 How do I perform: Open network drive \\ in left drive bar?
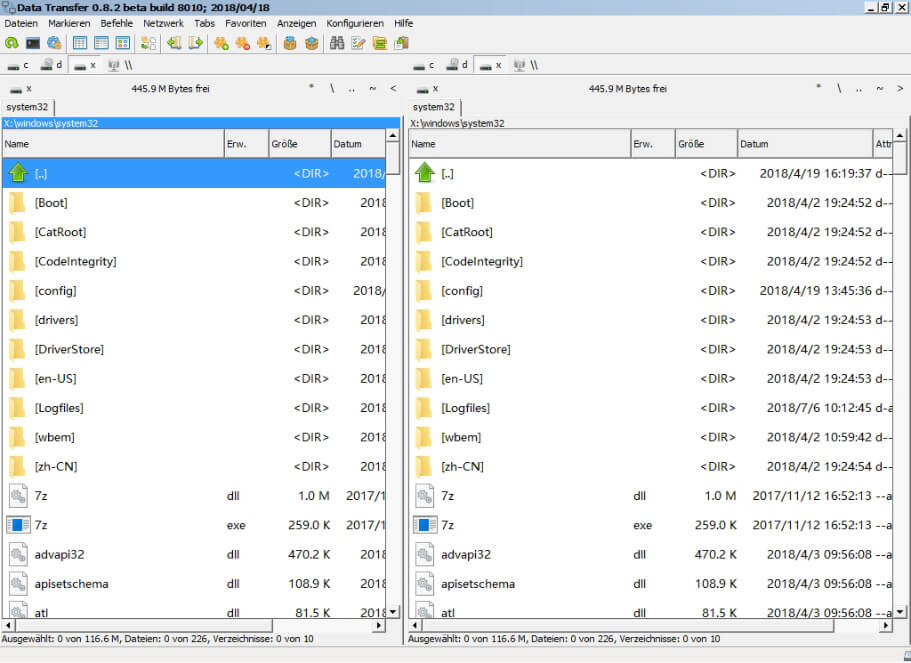120,65
